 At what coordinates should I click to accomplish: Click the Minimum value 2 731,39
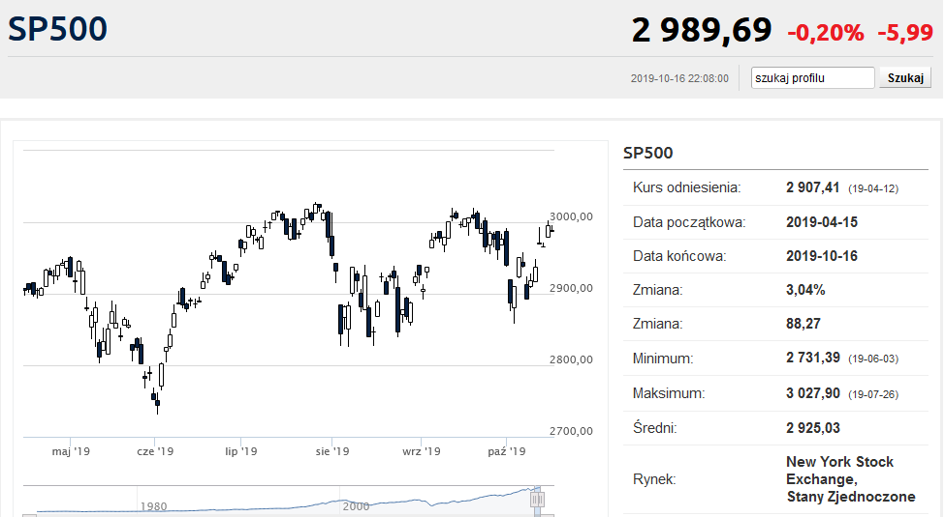click(x=814, y=358)
